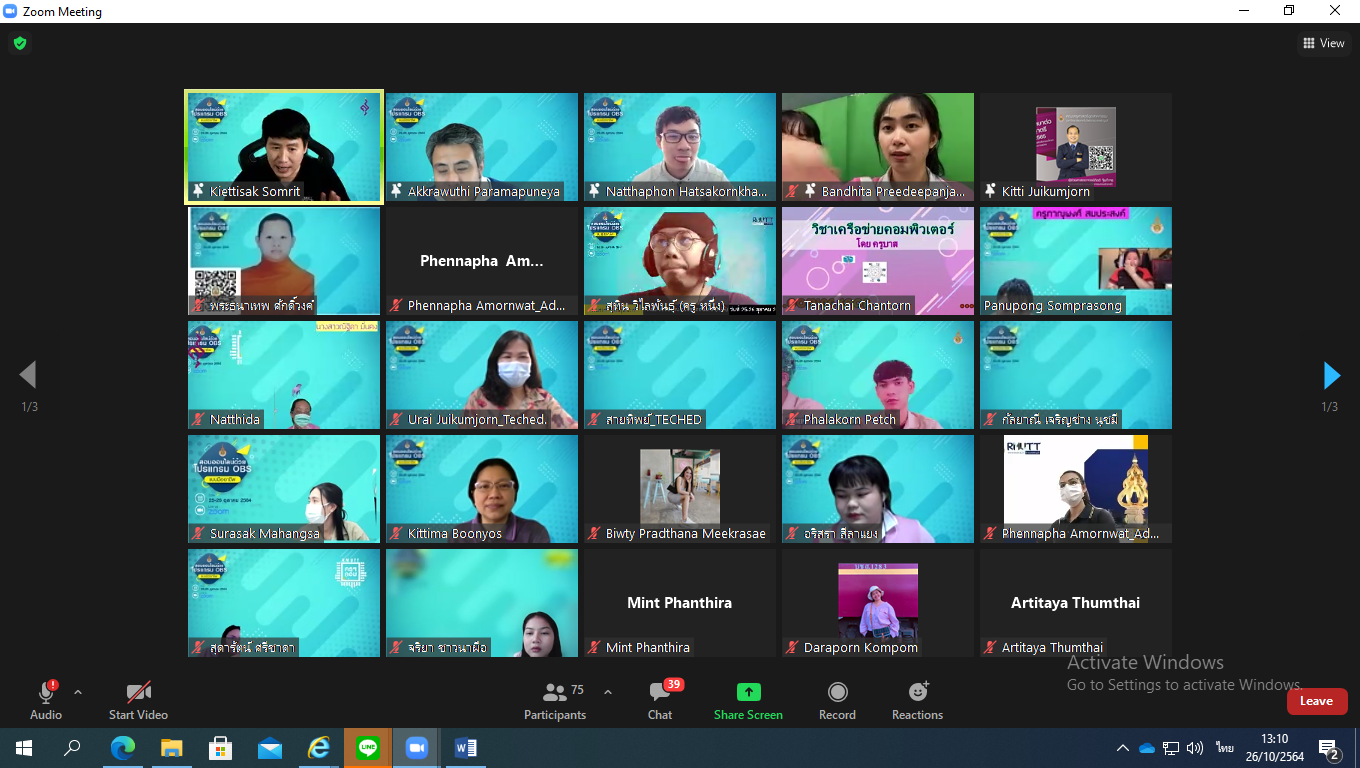Select Urai Juikumjorn_Teched video tile
The width and height of the screenshot is (1360, 768).
(x=482, y=375)
